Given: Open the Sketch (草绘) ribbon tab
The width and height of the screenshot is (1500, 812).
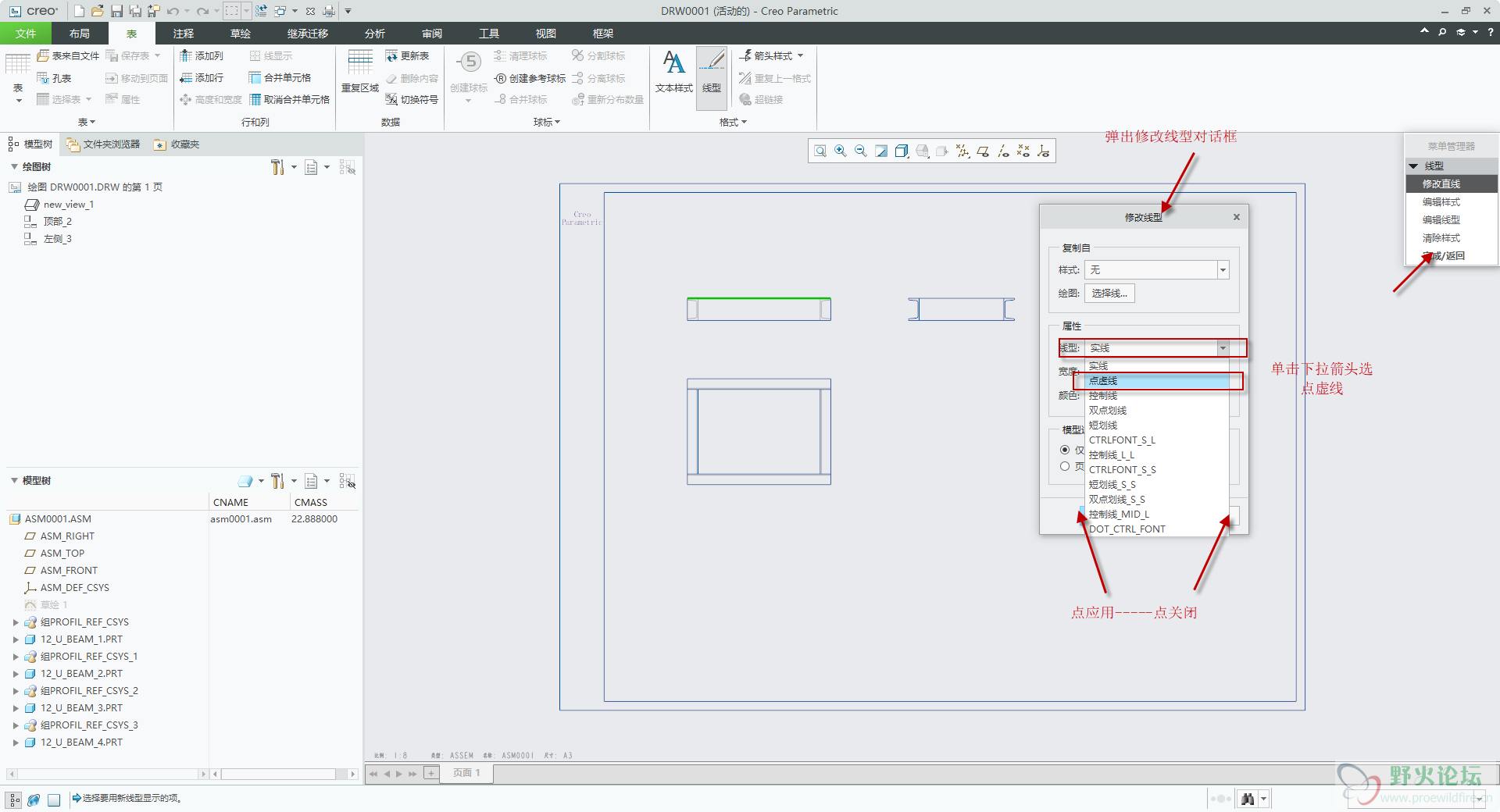Looking at the screenshot, I should pos(241,34).
